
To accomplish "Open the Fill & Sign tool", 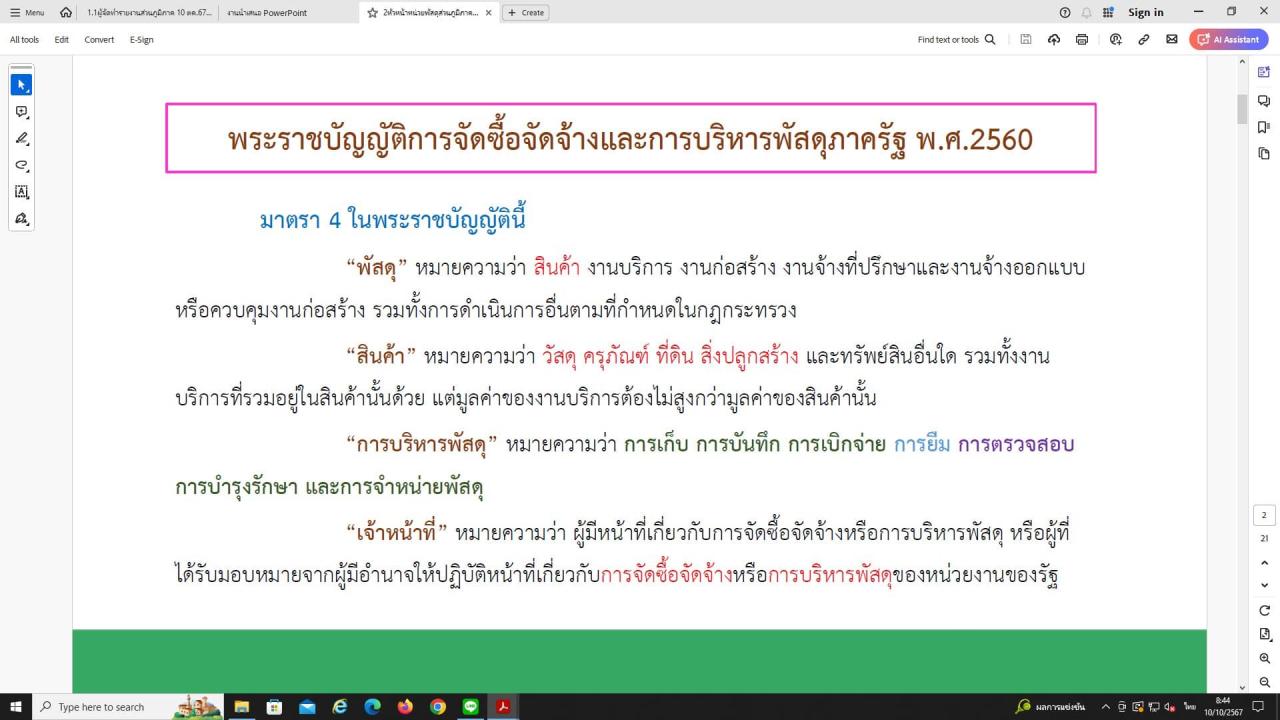I will pyautogui.click(x=22, y=218).
